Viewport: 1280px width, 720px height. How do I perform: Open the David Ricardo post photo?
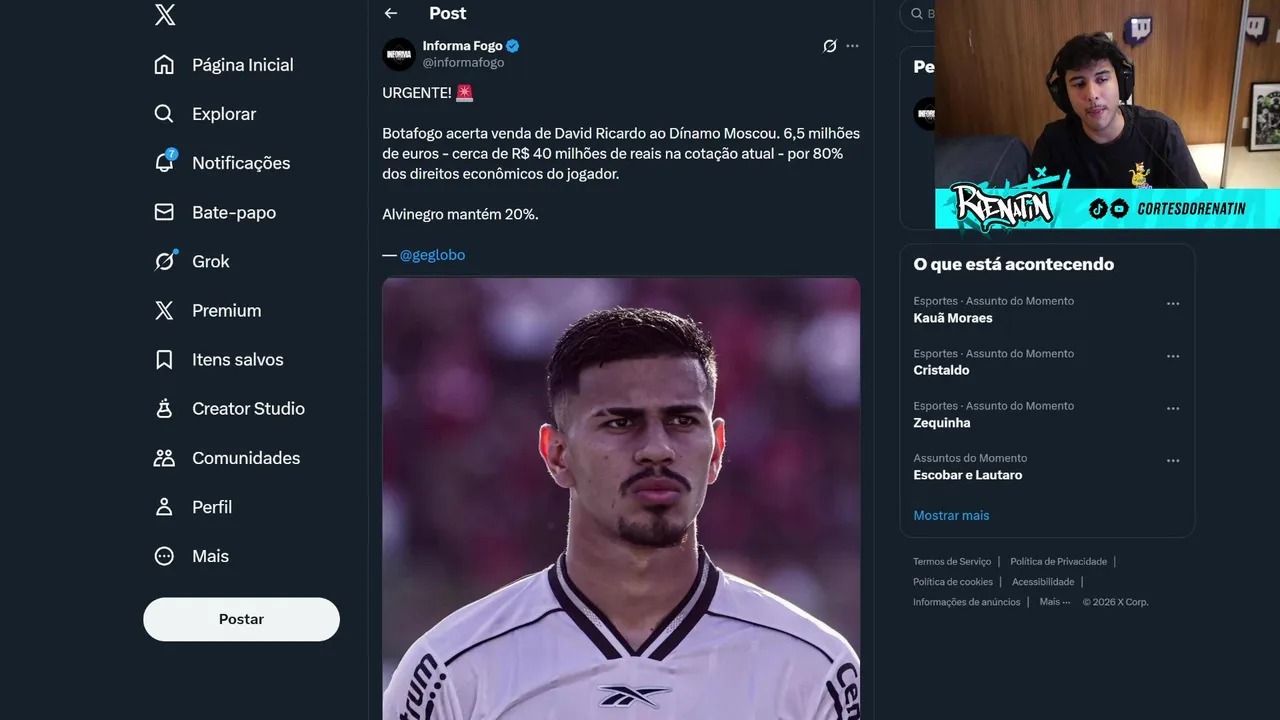[x=621, y=498]
